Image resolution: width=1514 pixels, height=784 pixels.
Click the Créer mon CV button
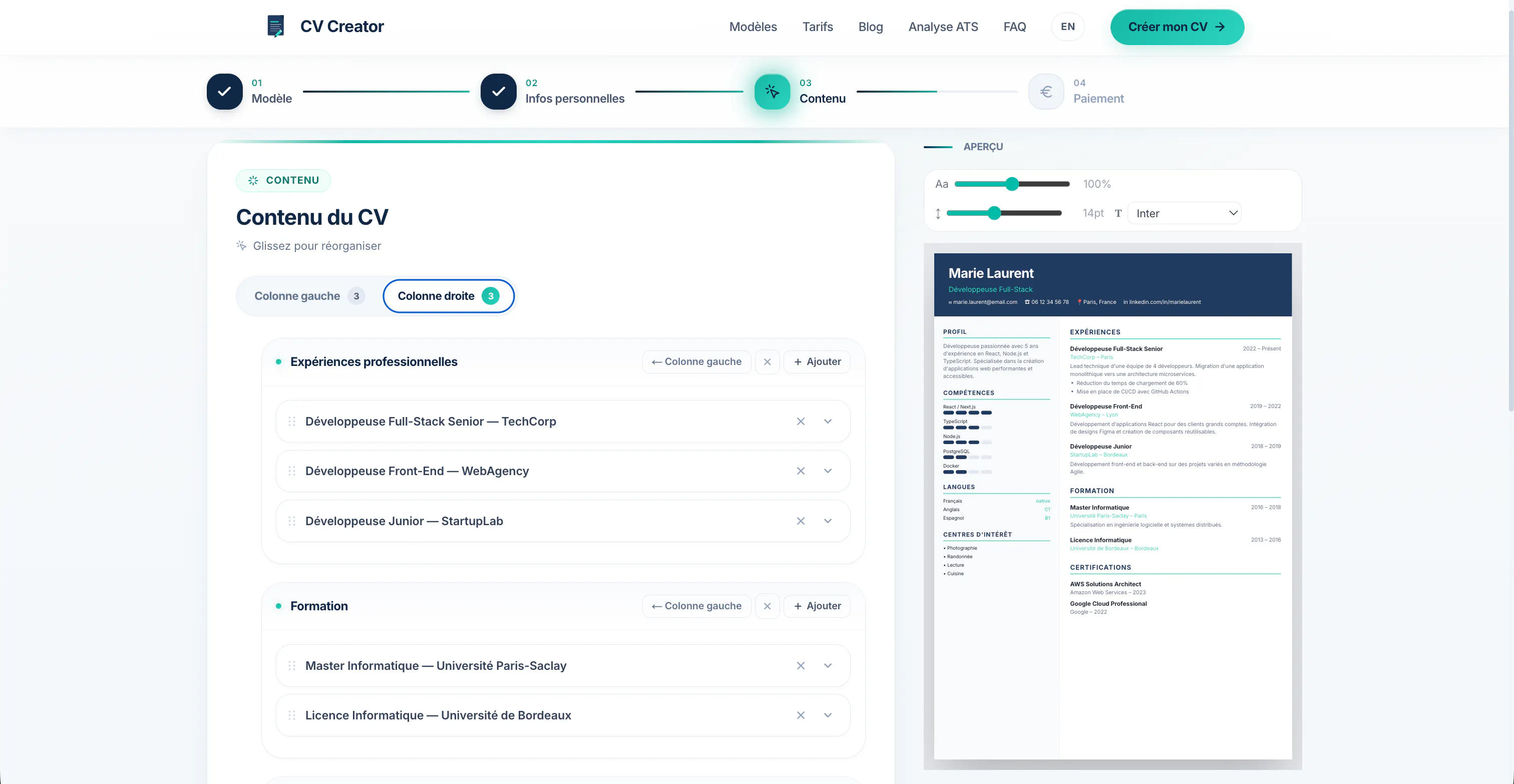[1177, 27]
